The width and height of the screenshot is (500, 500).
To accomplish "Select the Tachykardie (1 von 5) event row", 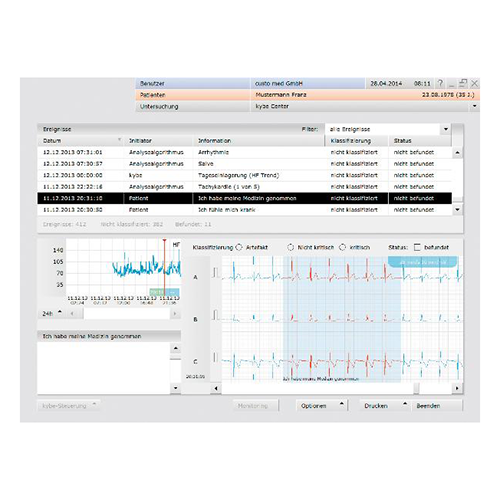I will click(244, 187).
